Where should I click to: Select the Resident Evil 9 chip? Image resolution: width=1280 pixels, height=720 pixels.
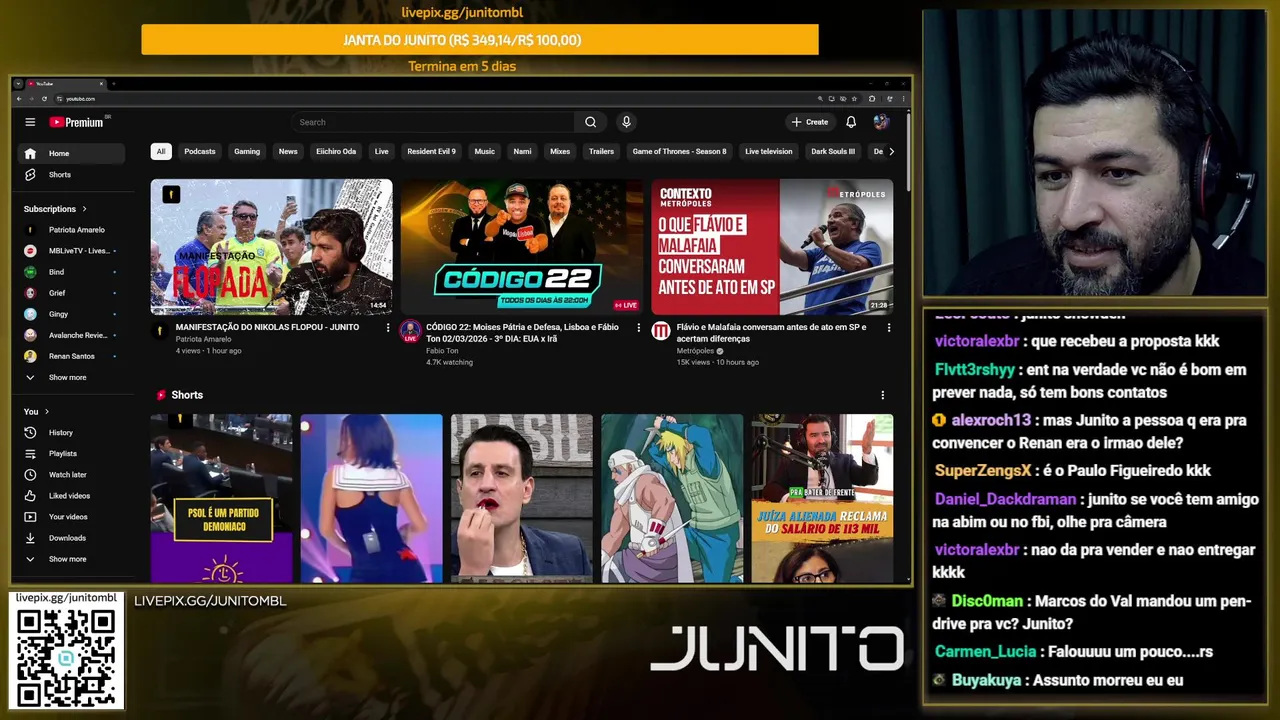point(432,151)
